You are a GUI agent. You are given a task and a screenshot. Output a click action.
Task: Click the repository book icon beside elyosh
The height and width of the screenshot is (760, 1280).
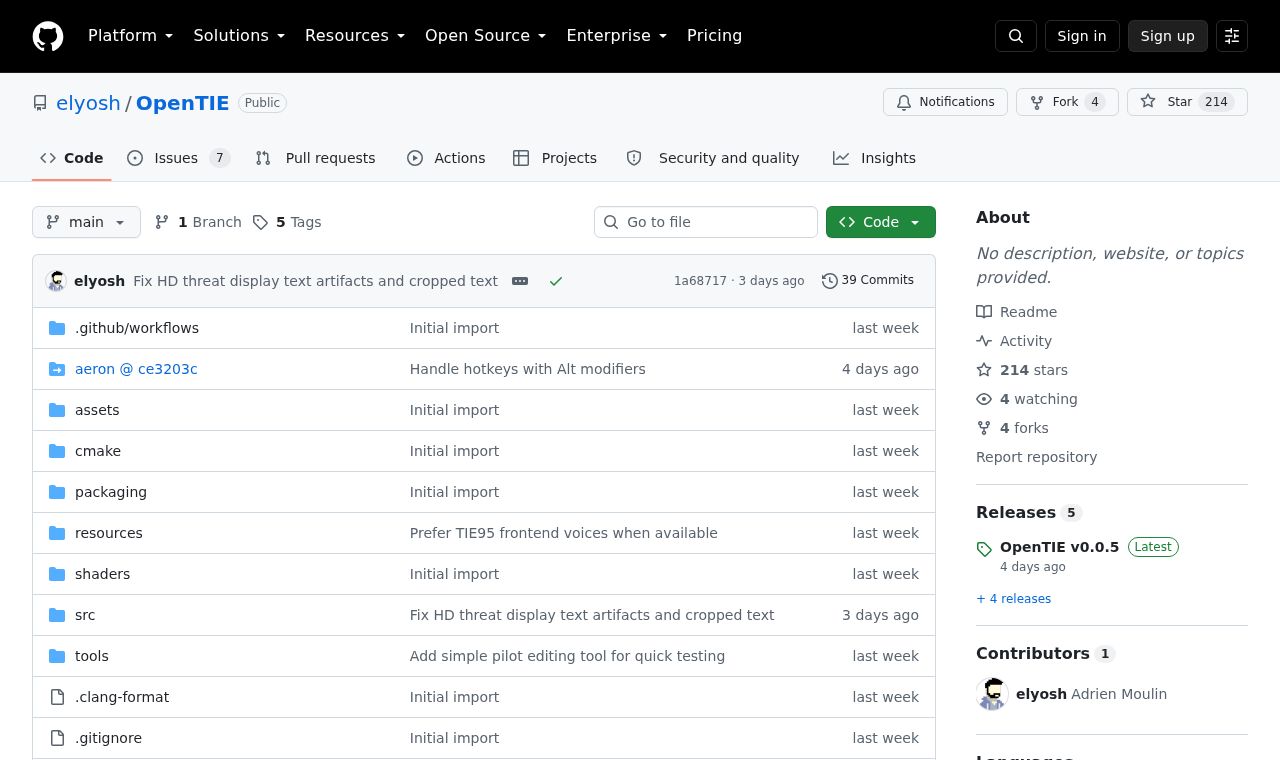(40, 103)
